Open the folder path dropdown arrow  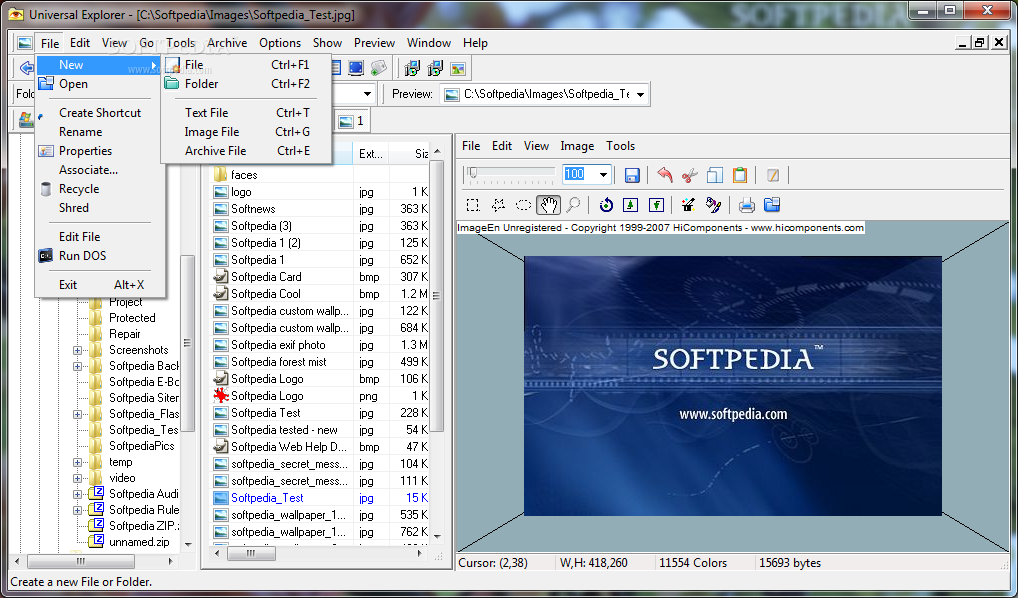367,94
